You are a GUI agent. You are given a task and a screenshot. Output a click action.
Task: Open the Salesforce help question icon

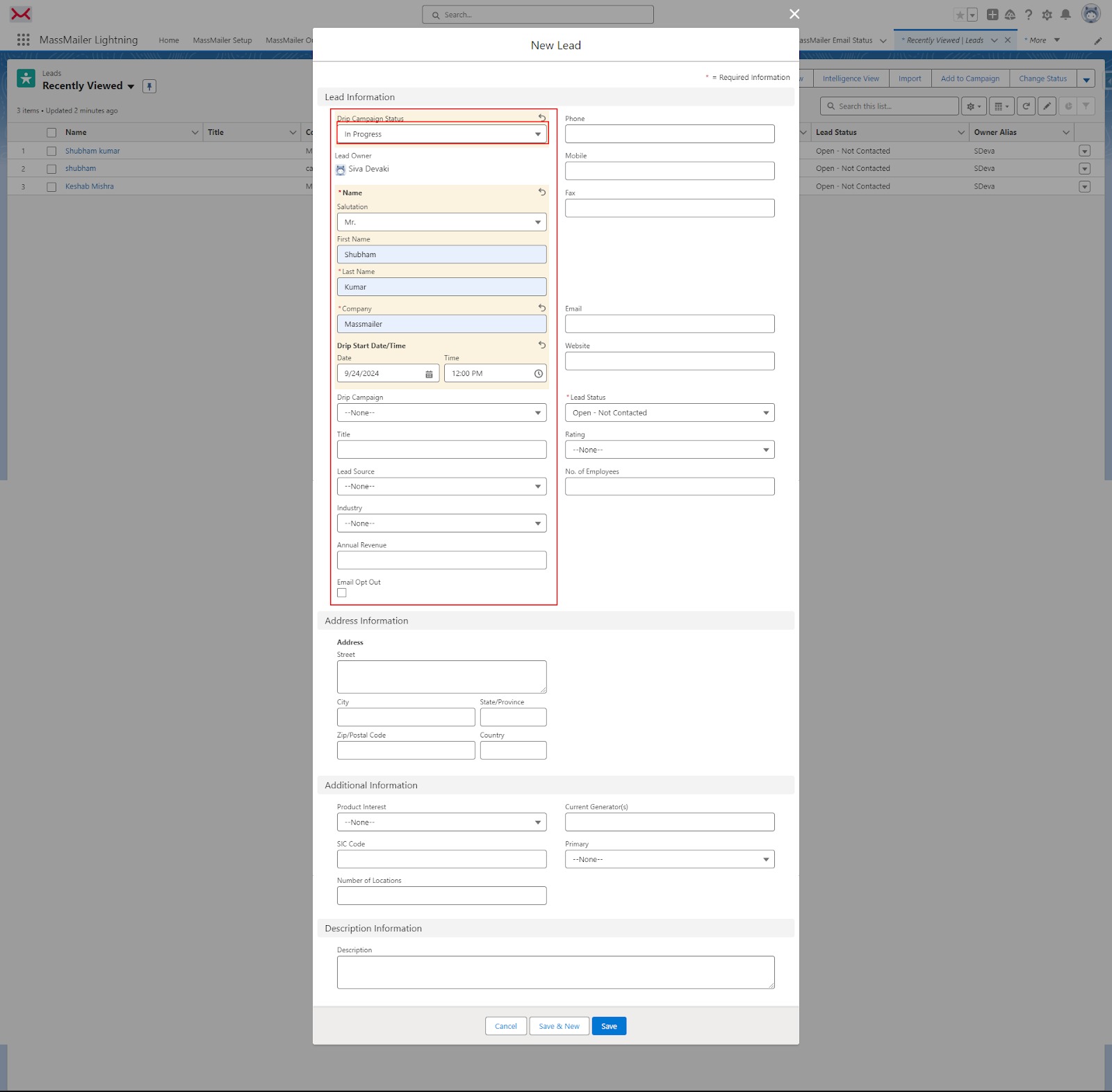[1029, 15]
